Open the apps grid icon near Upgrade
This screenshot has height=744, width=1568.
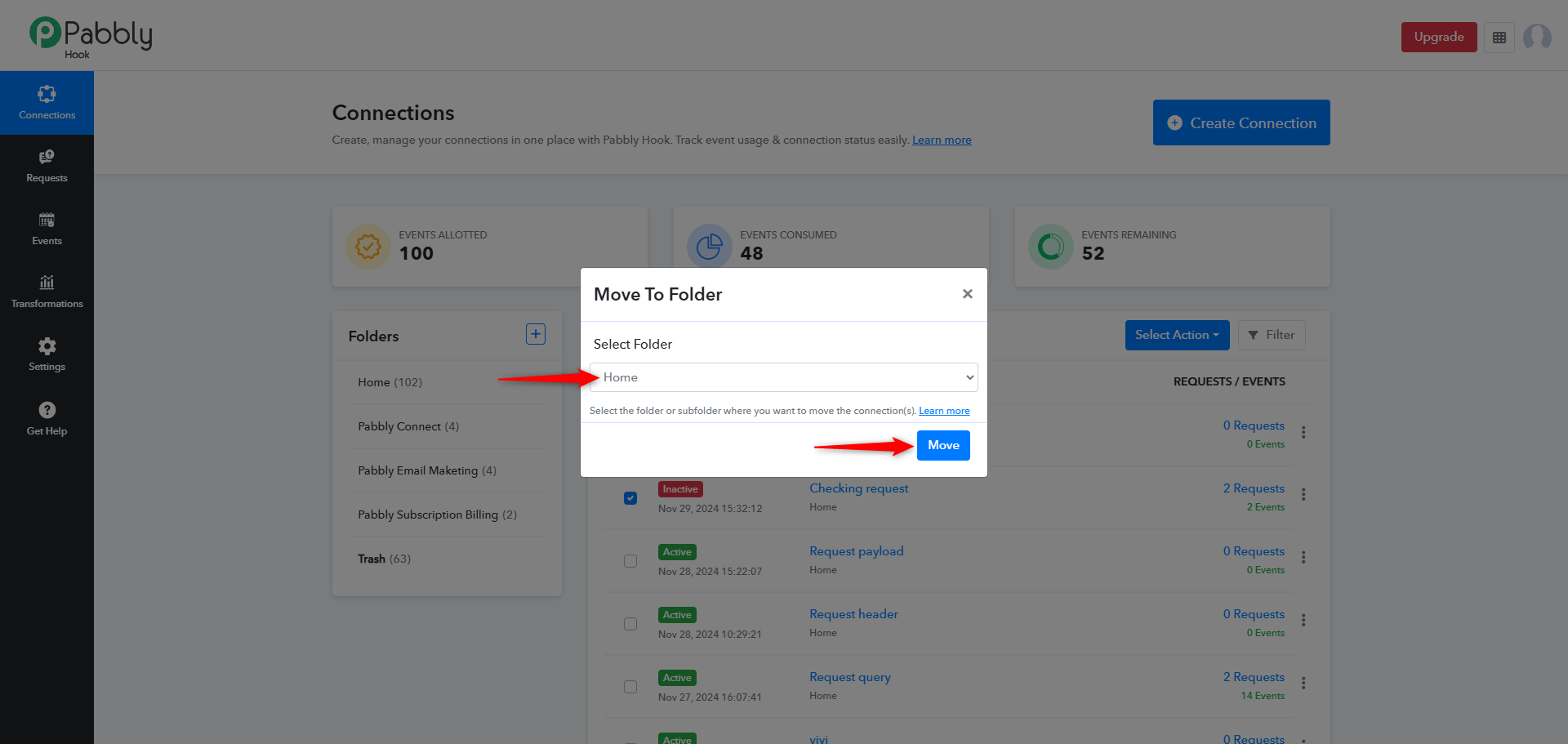(x=1499, y=38)
